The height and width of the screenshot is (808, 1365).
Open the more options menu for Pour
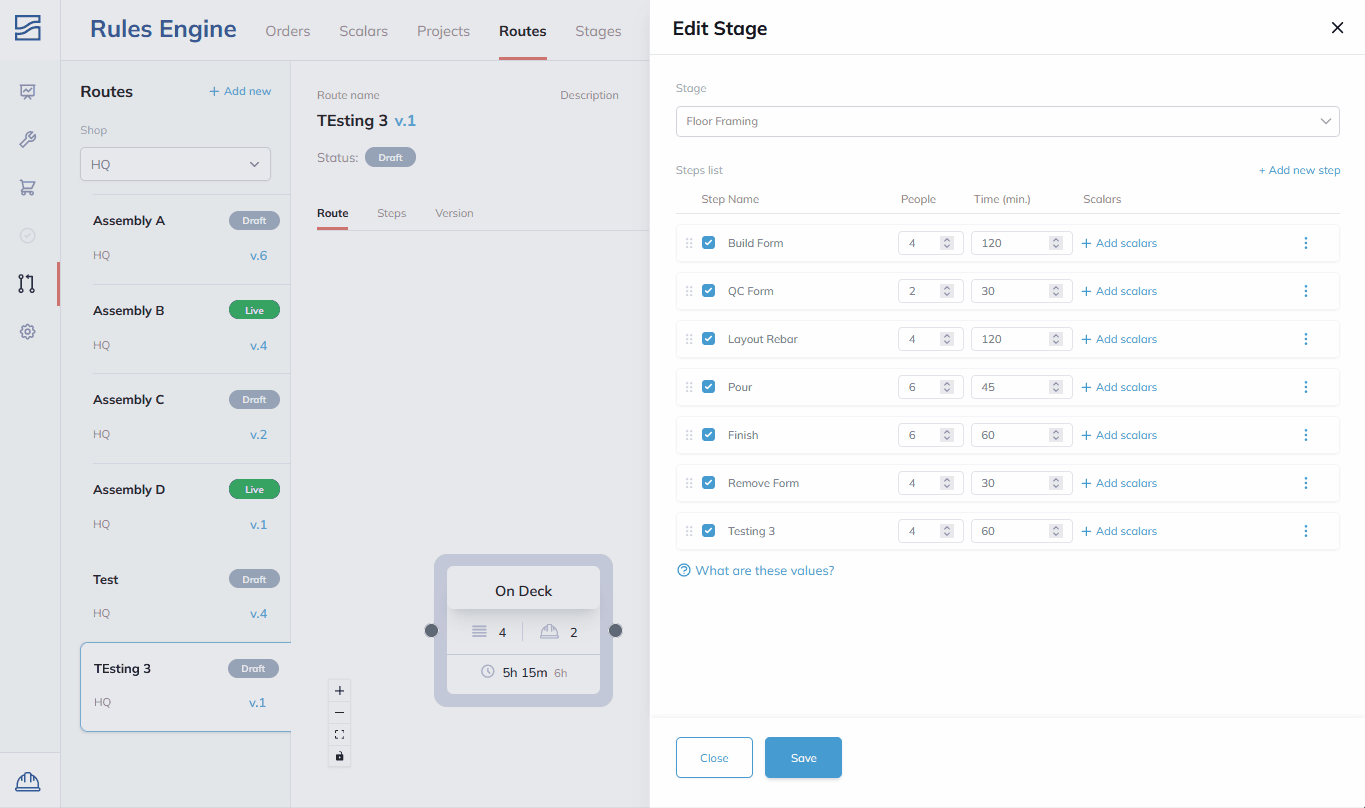[1306, 387]
